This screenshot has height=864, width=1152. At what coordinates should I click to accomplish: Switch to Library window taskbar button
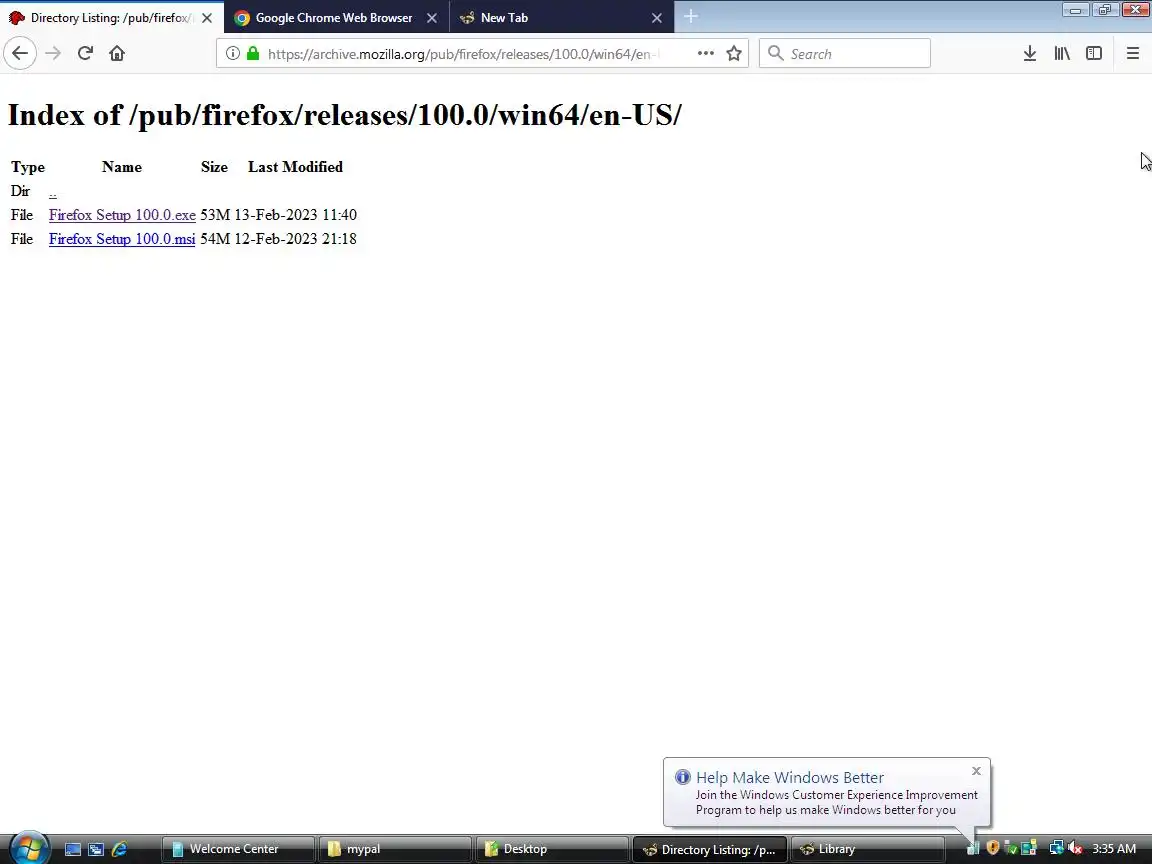pos(867,849)
